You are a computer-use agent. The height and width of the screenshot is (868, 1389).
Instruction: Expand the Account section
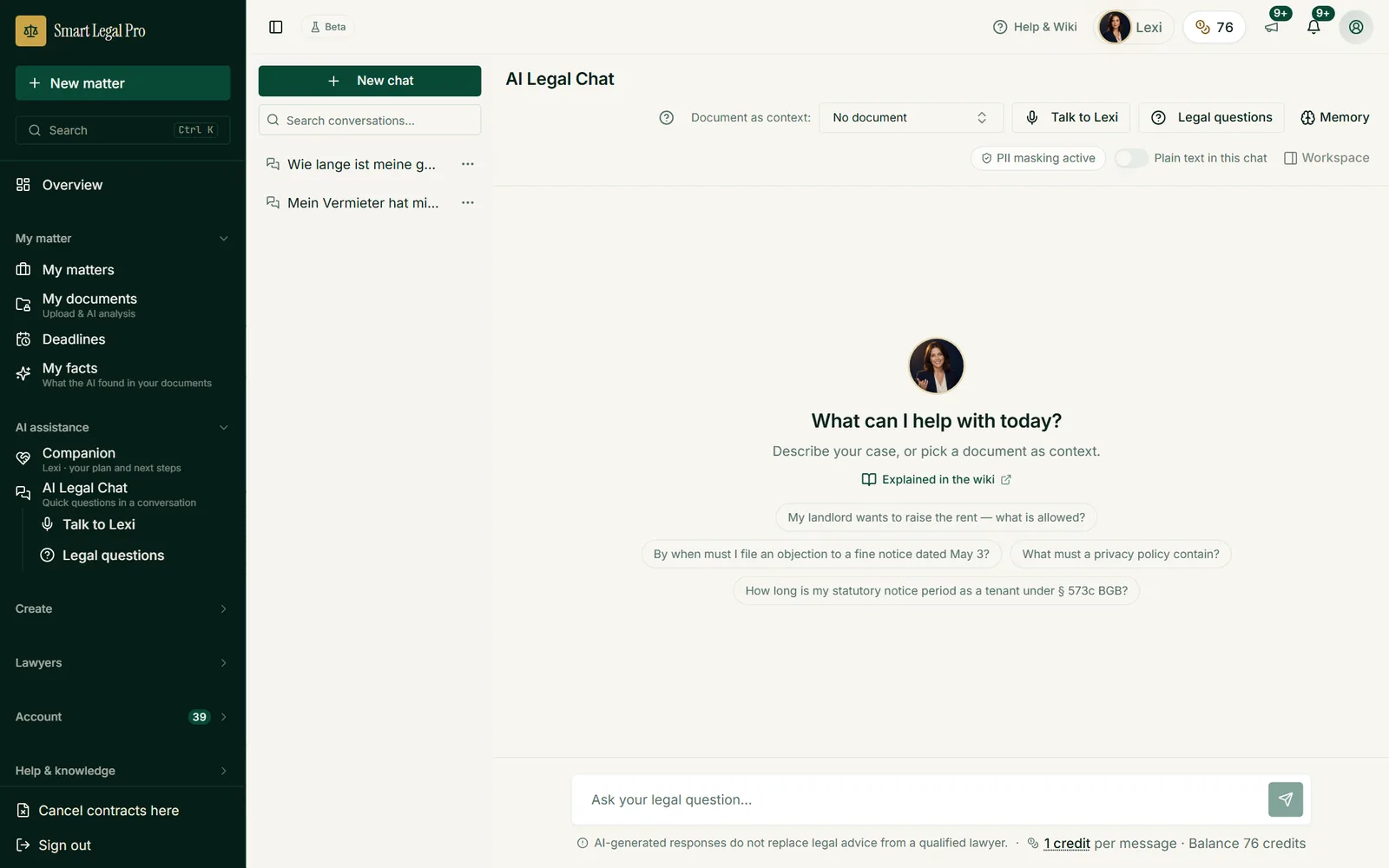pos(122,717)
